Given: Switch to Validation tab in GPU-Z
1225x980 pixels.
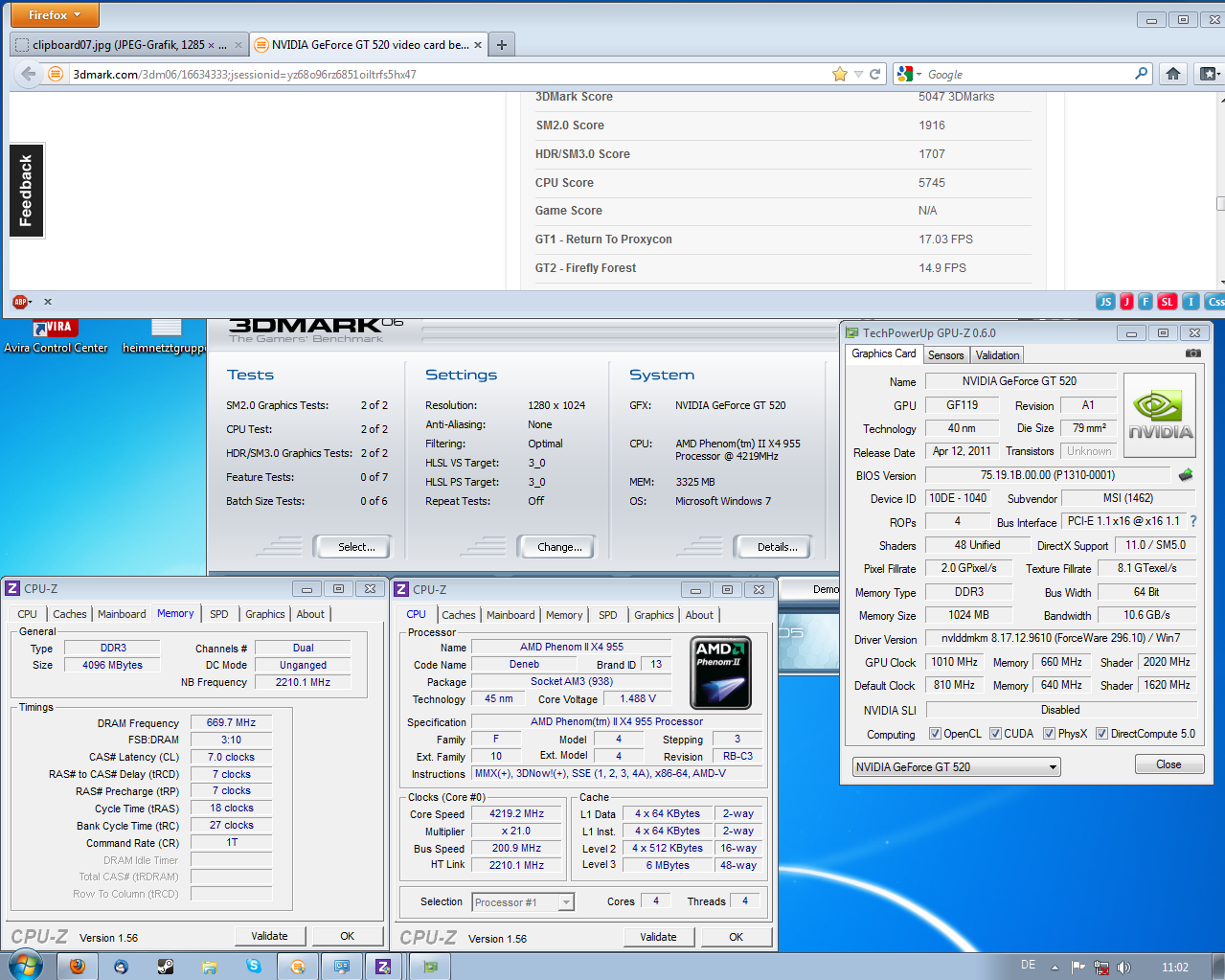Looking at the screenshot, I should [997, 354].
